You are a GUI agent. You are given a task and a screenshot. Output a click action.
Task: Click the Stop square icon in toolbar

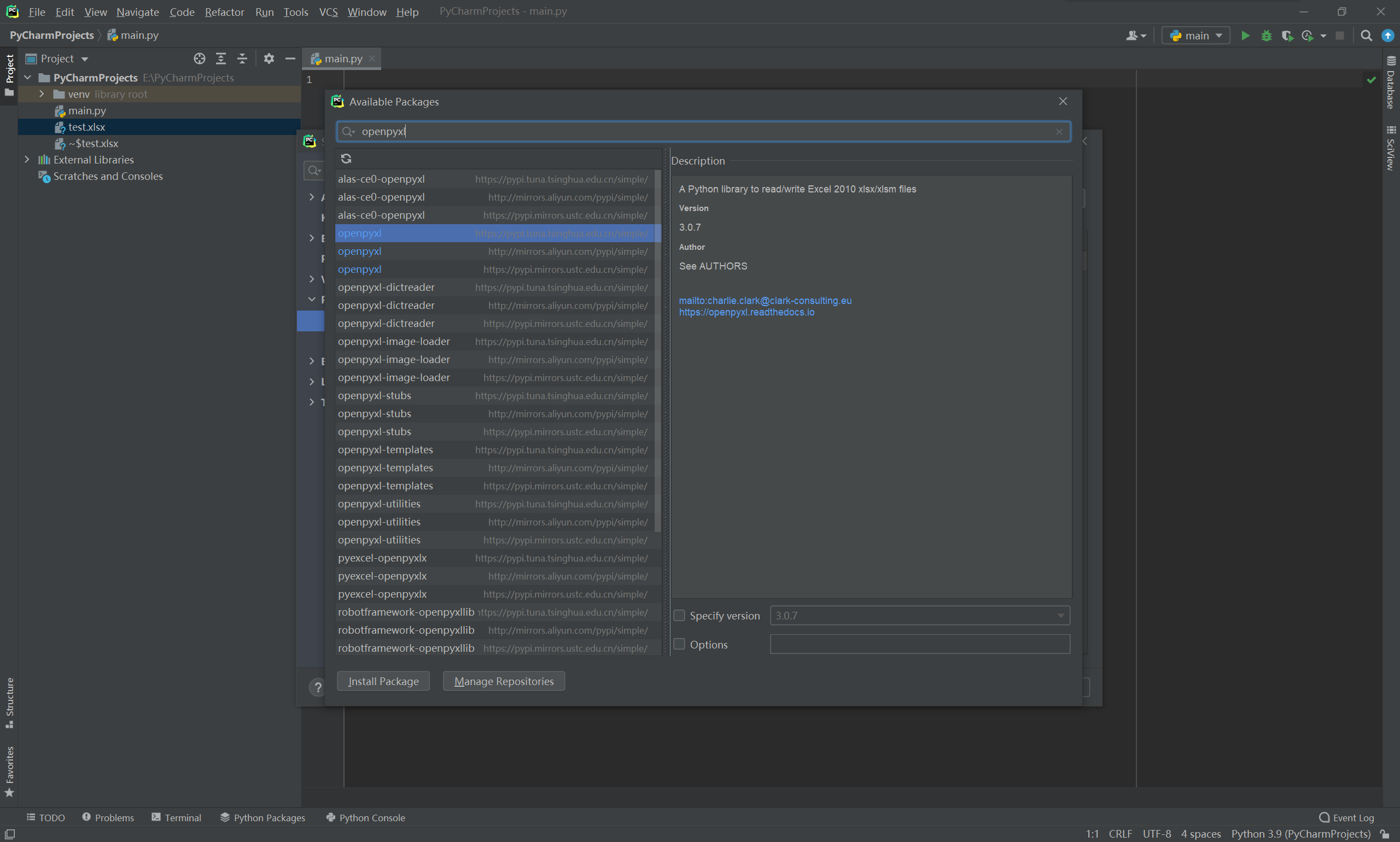coord(1340,36)
